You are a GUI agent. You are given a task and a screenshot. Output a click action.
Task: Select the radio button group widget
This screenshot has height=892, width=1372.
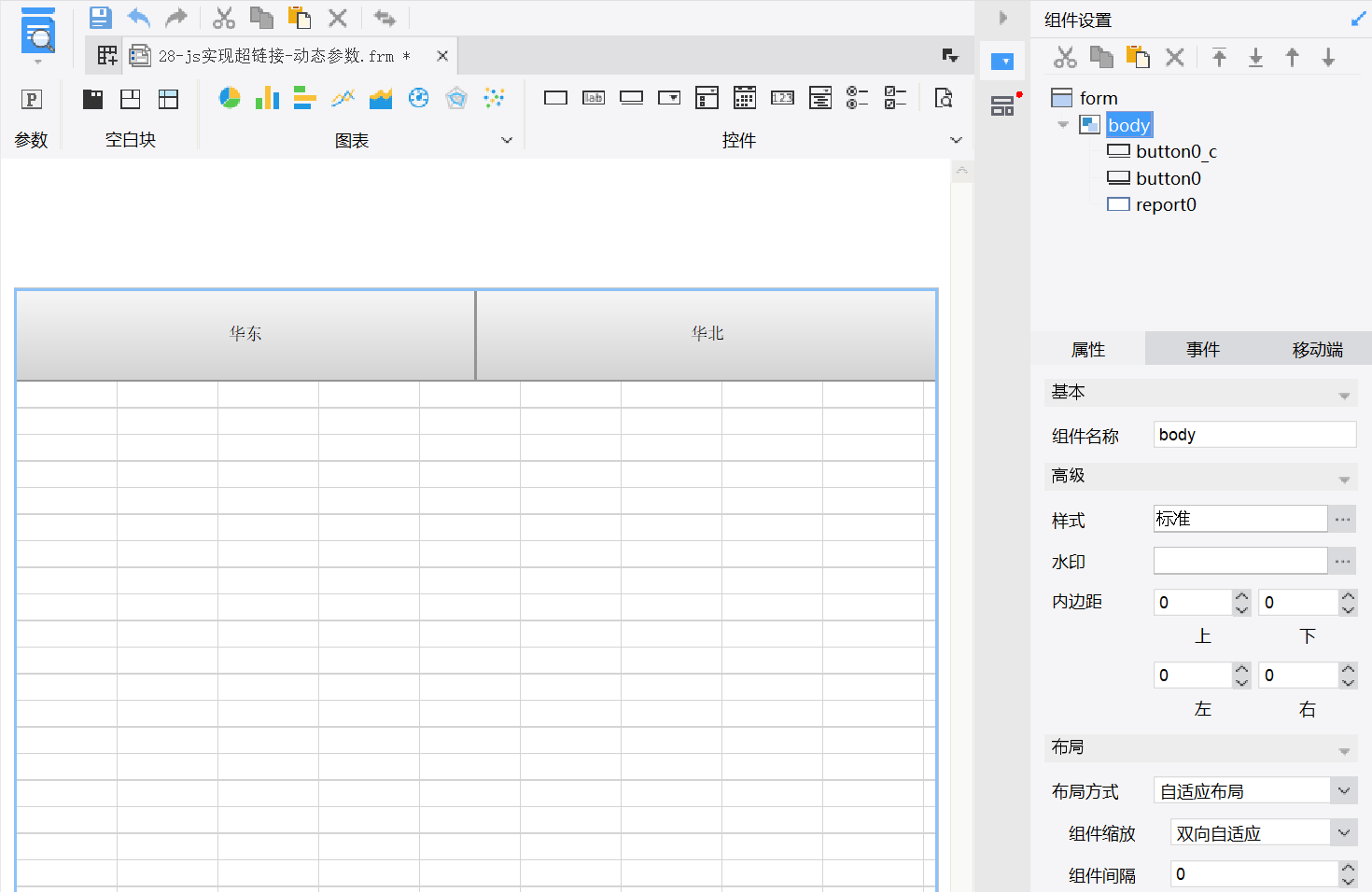(858, 98)
